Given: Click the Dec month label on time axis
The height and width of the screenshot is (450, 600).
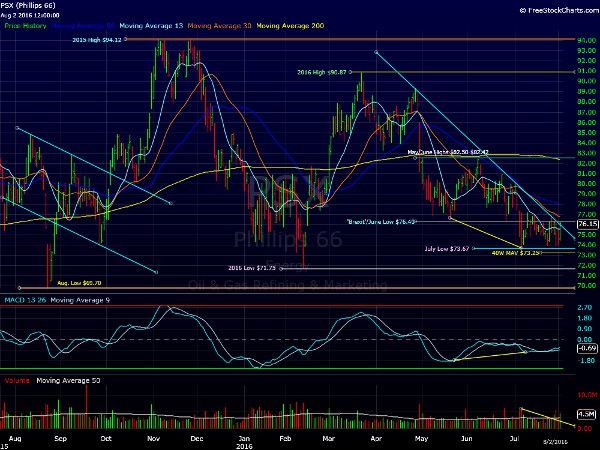Looking at the screenshot, I should click(x=197, y=439).
